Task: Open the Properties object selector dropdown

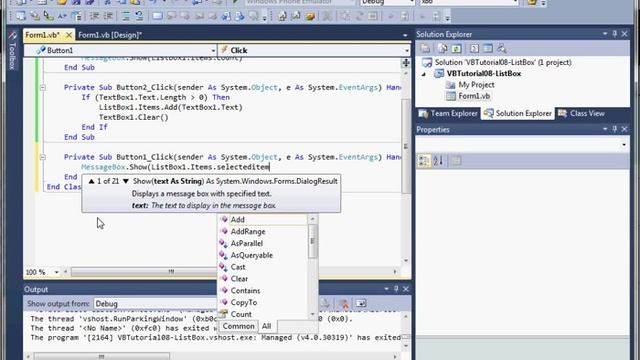Action: [x=624, y=145]
